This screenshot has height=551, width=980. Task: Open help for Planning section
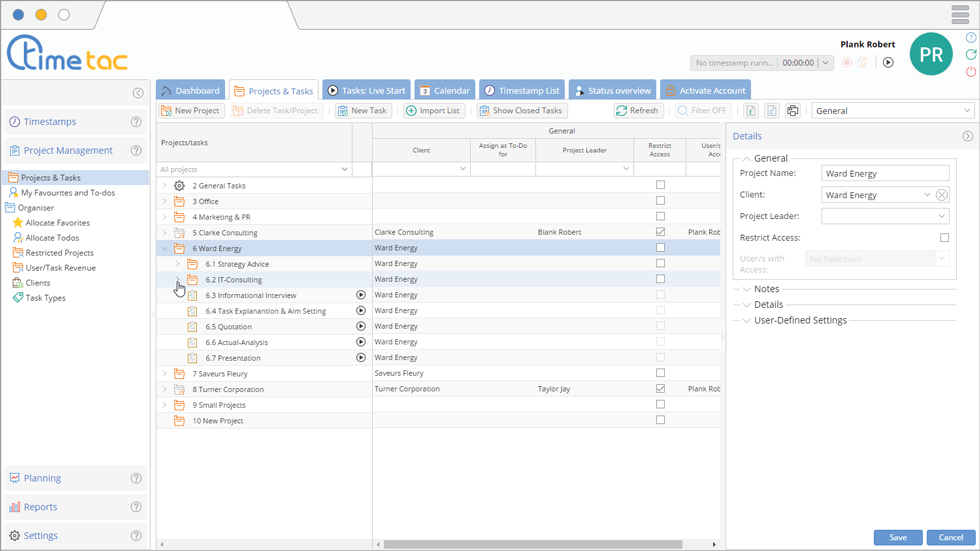(136, 479)
